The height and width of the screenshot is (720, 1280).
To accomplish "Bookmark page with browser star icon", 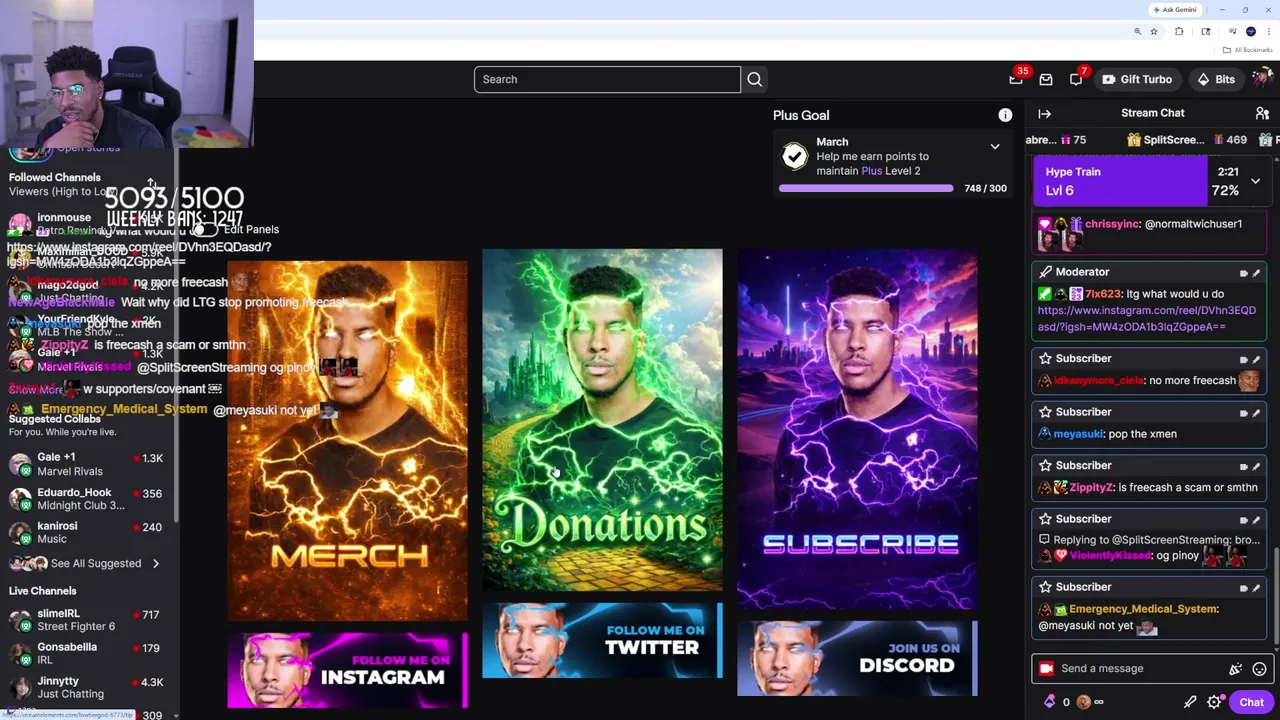I will (1154, 32).
